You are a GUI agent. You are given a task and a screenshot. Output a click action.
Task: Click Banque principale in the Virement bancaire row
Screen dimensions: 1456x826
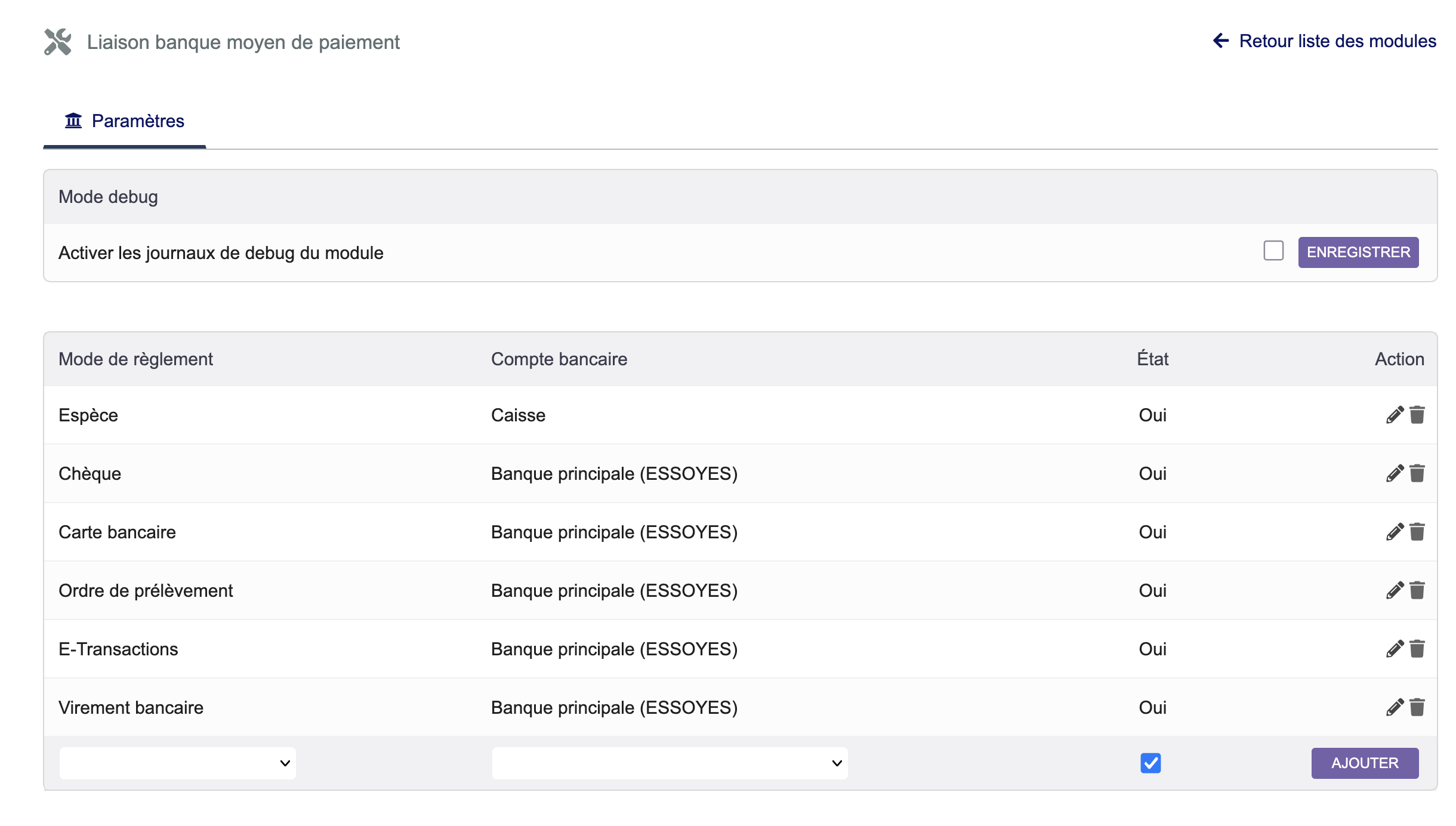point(615,708)
